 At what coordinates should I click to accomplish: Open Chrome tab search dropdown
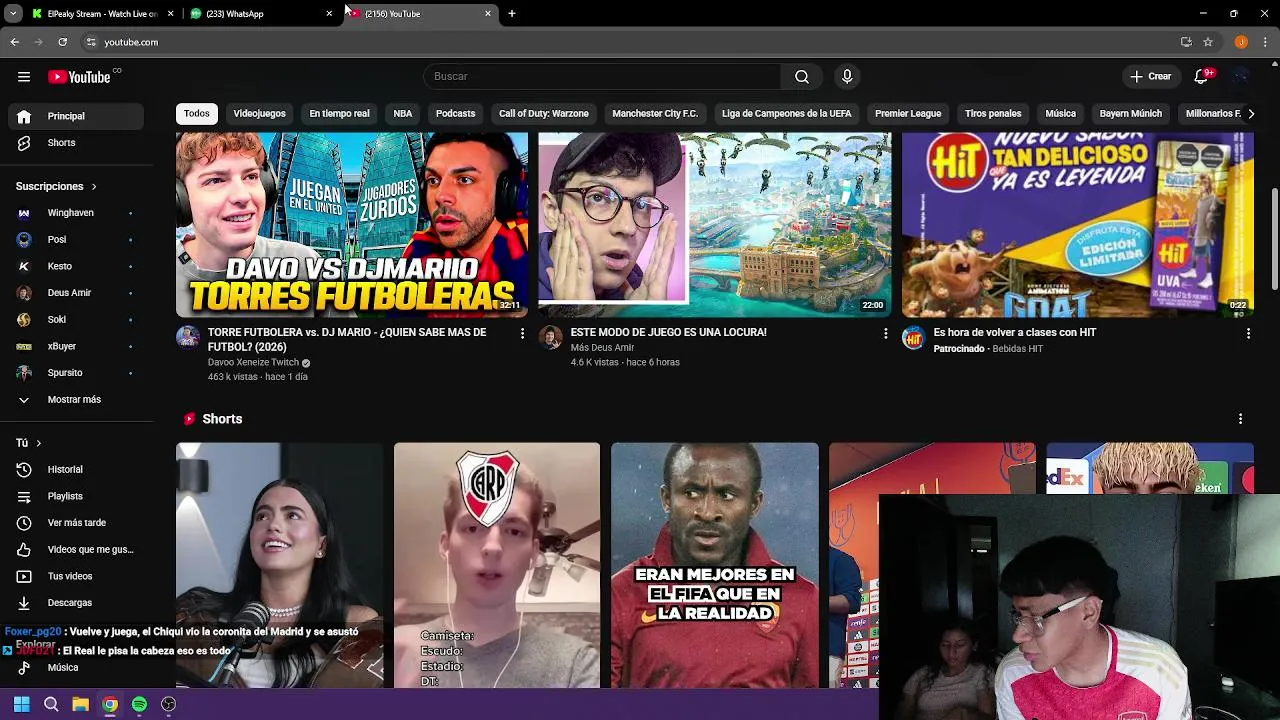tap(13, 14)
